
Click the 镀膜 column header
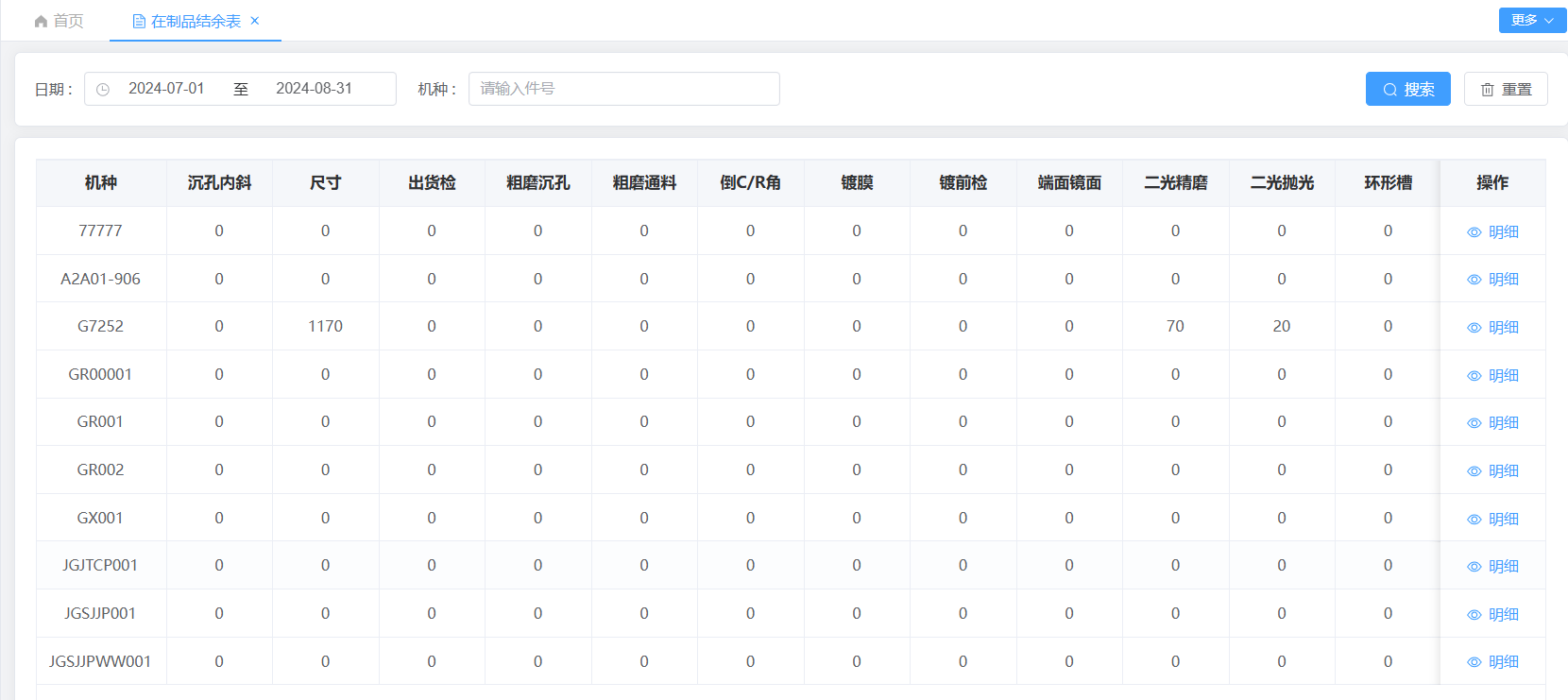(x=857, y=182)
